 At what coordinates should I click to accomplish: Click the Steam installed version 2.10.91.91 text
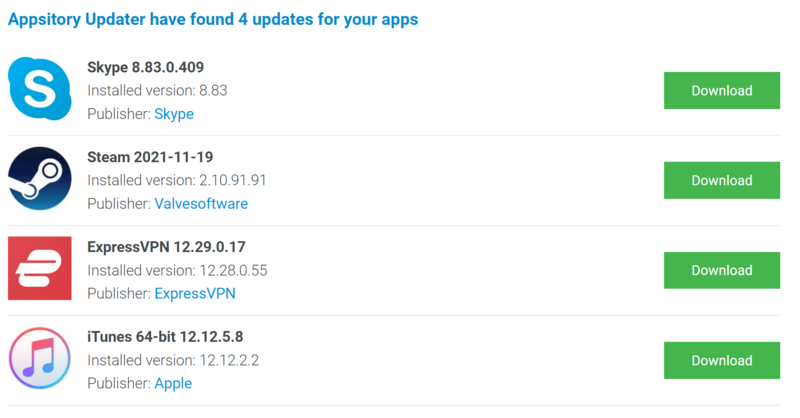tap(177, 180)
